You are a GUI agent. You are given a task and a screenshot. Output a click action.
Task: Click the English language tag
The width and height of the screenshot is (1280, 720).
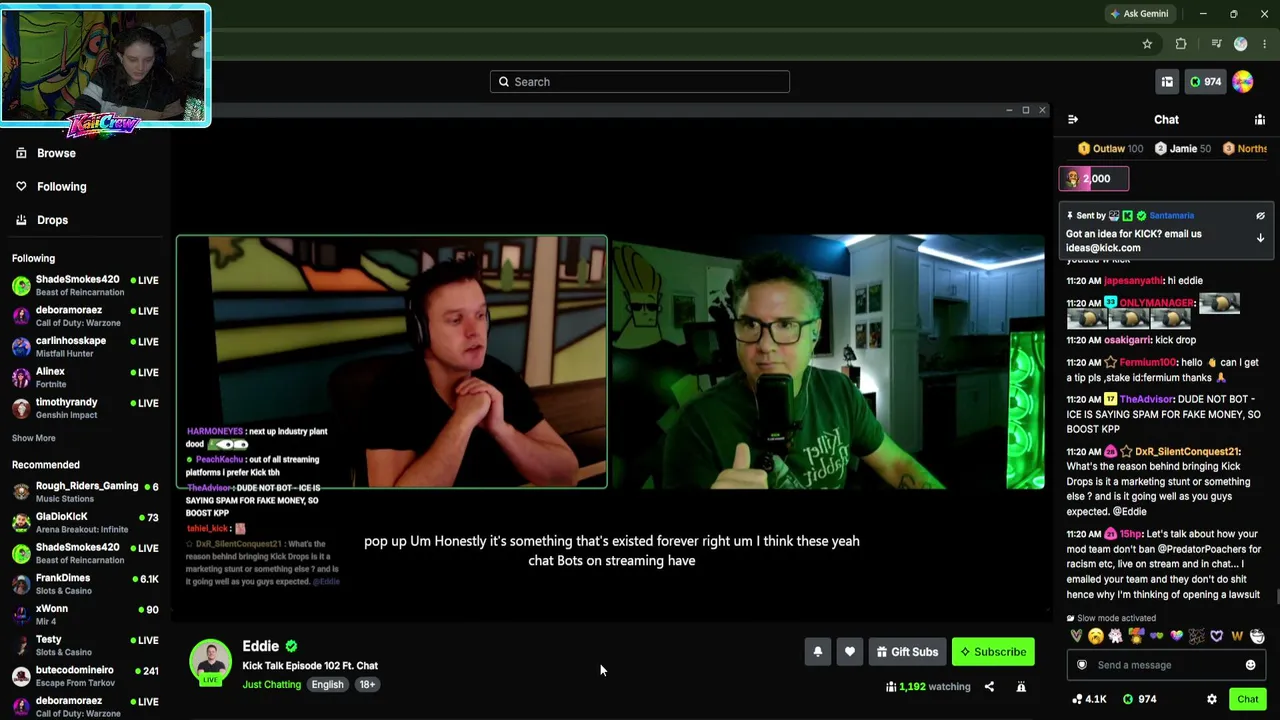(x=327, y=685)
